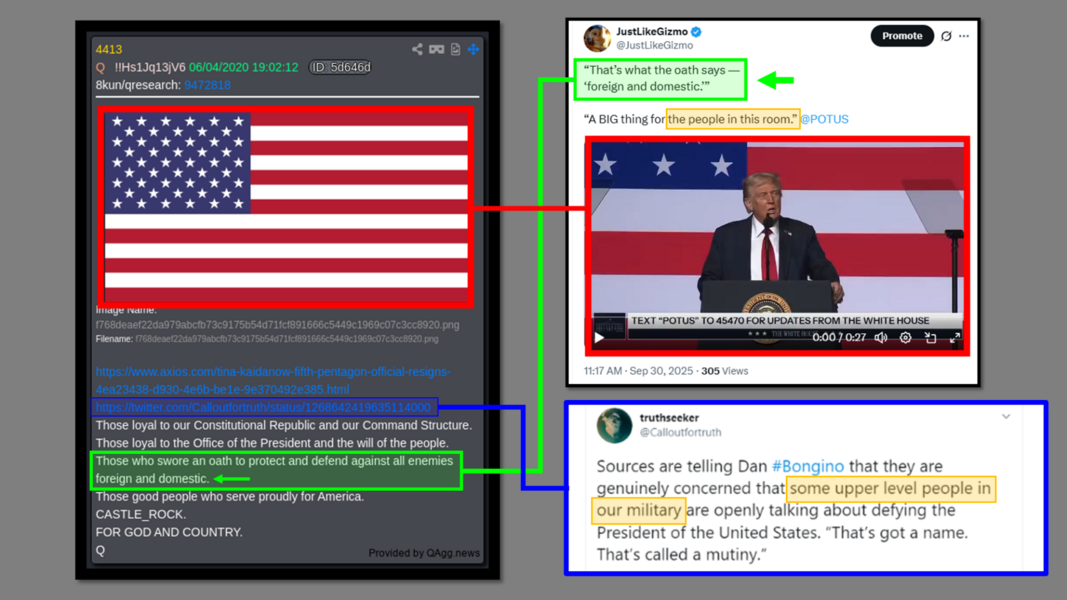
Task: Click JustLikeGizmo's profile avatar
Action: 597,38
